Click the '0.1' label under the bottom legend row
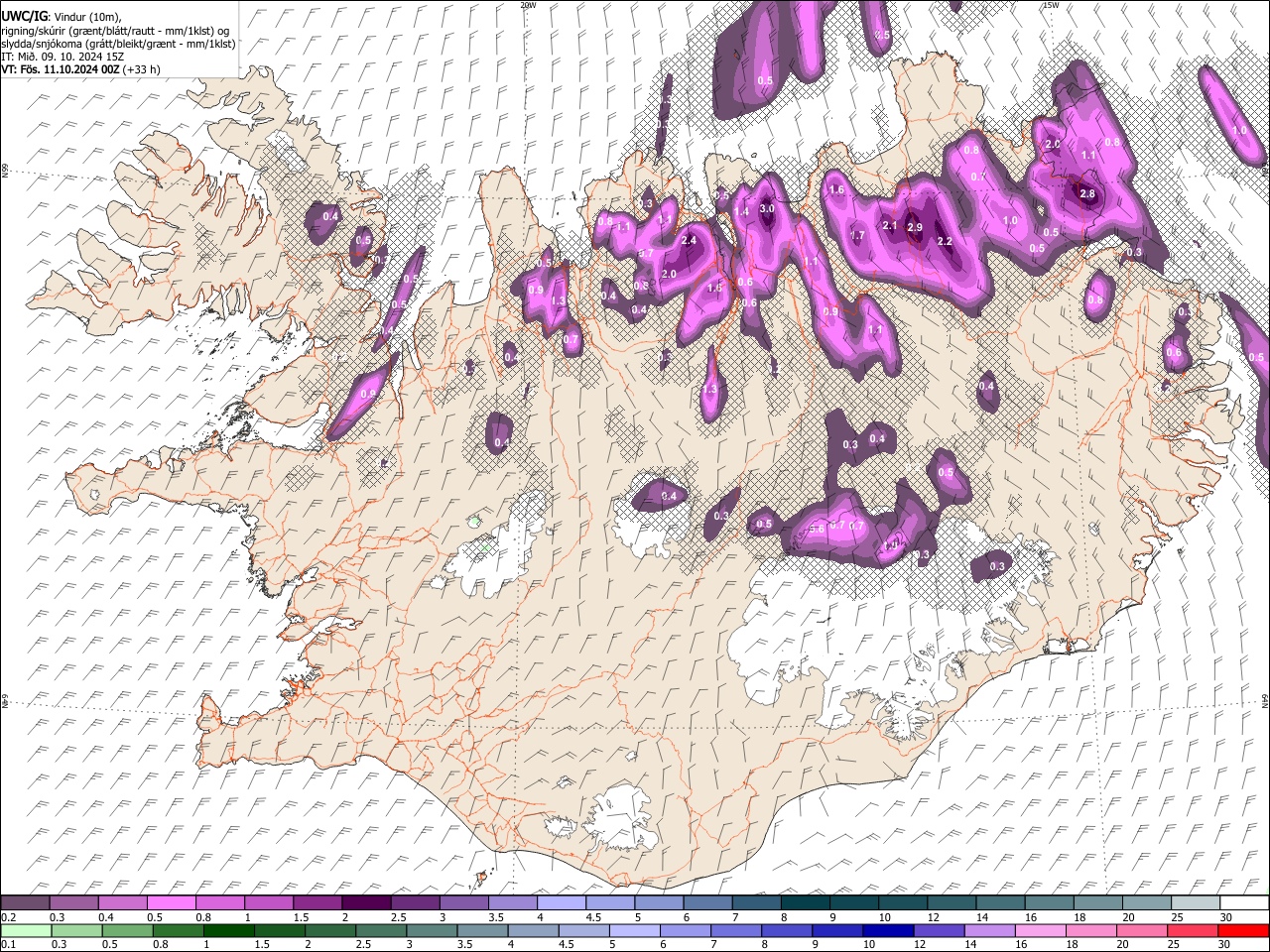The height and width of the screenshot is (952, 1270). point(8,944)
